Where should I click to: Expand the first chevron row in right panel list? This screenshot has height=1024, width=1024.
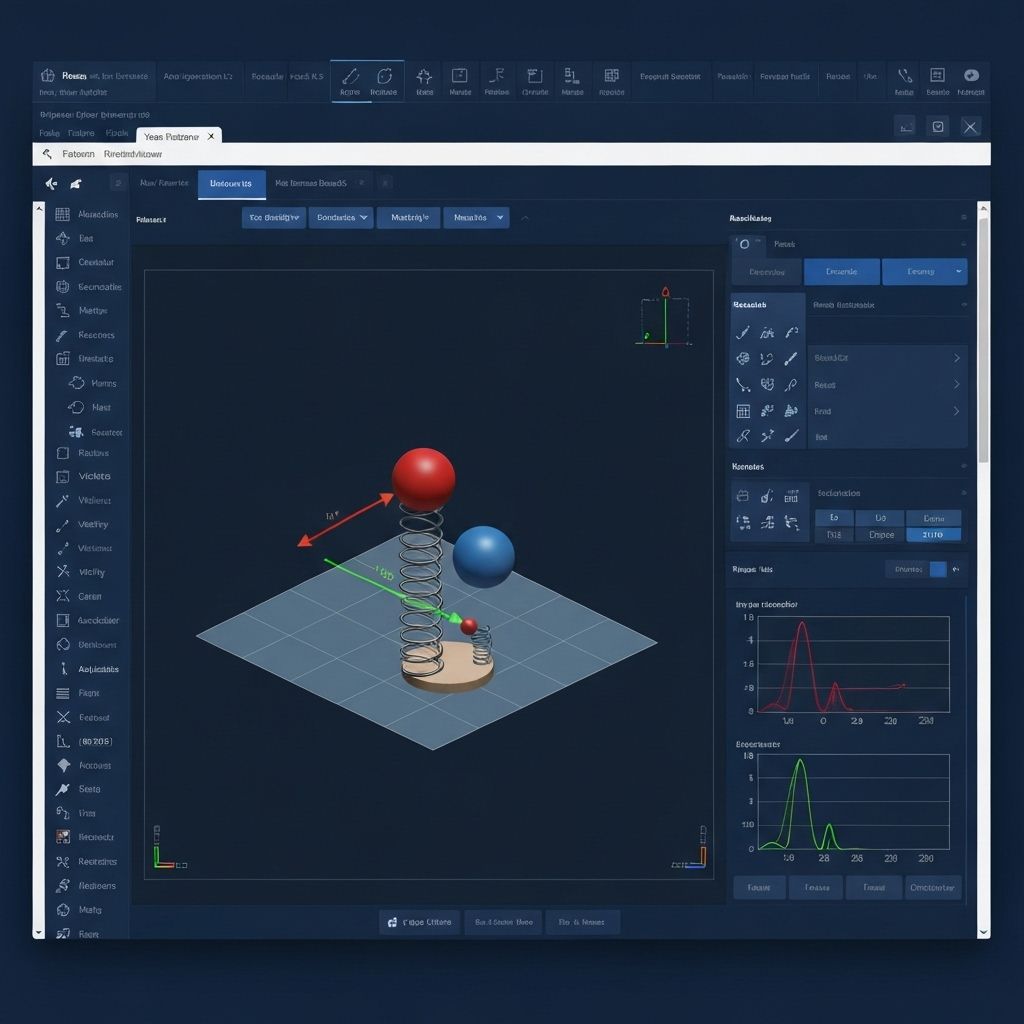(x=956, y=358)
